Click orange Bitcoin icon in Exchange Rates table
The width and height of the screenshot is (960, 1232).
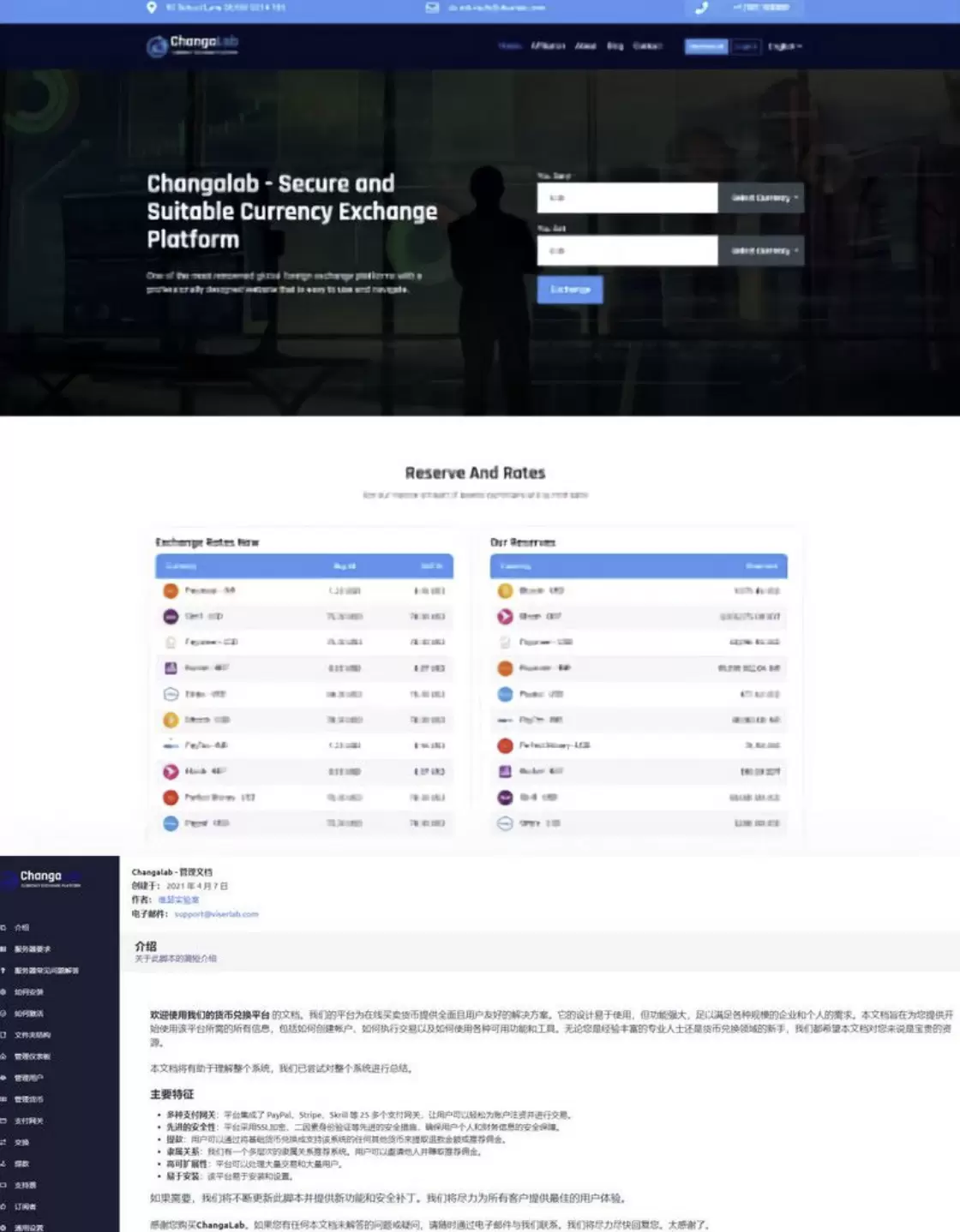point(171,720)
